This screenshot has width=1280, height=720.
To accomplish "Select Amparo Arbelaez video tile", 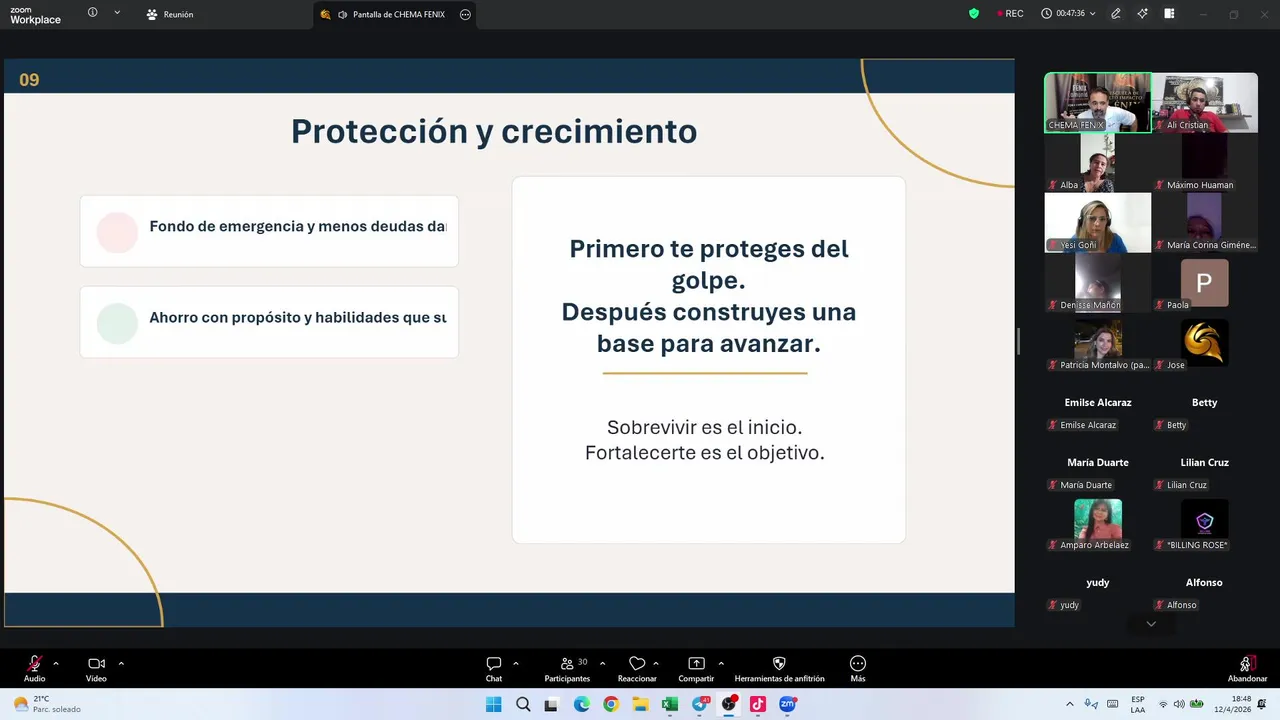I will click(1098, 522).
